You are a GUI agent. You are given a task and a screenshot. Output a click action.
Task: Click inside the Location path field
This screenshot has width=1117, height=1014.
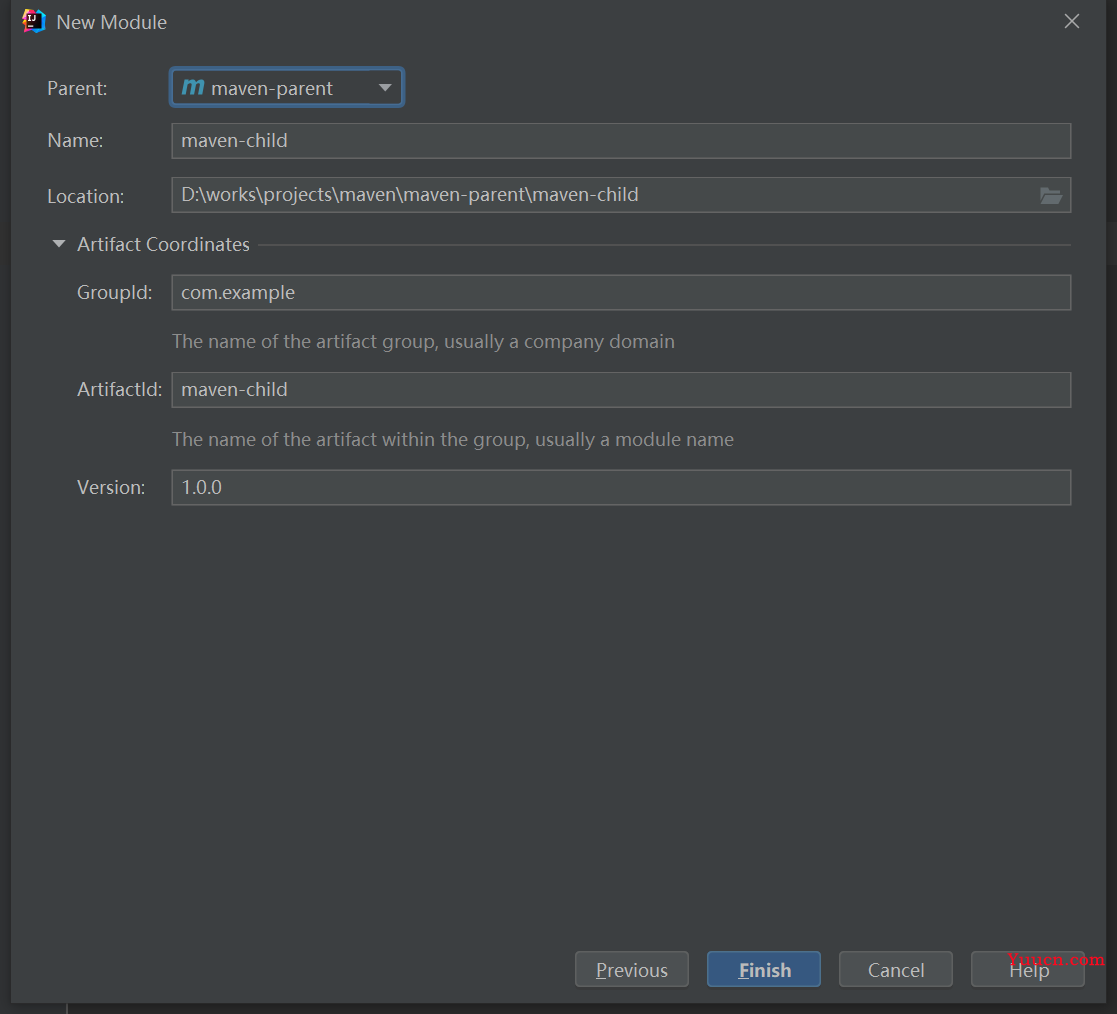click(600, 195)
